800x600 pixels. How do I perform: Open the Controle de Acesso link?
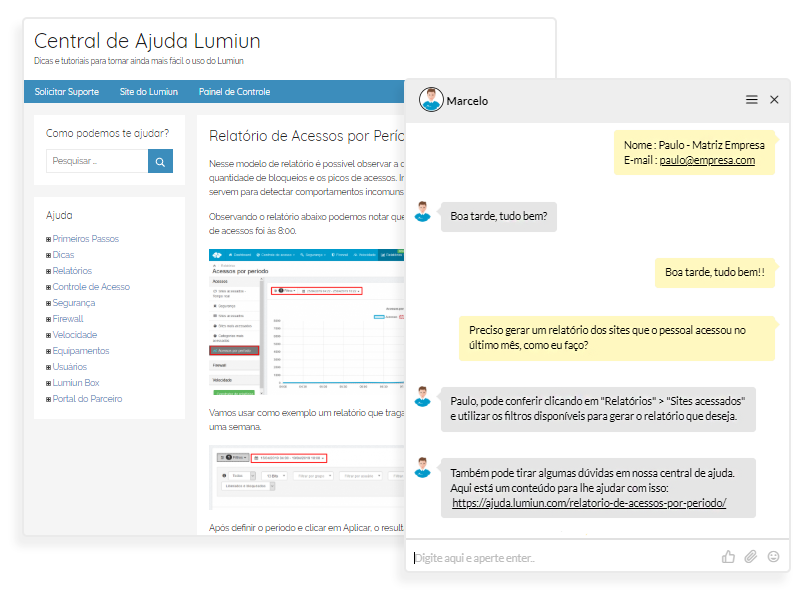pos(91,287)
